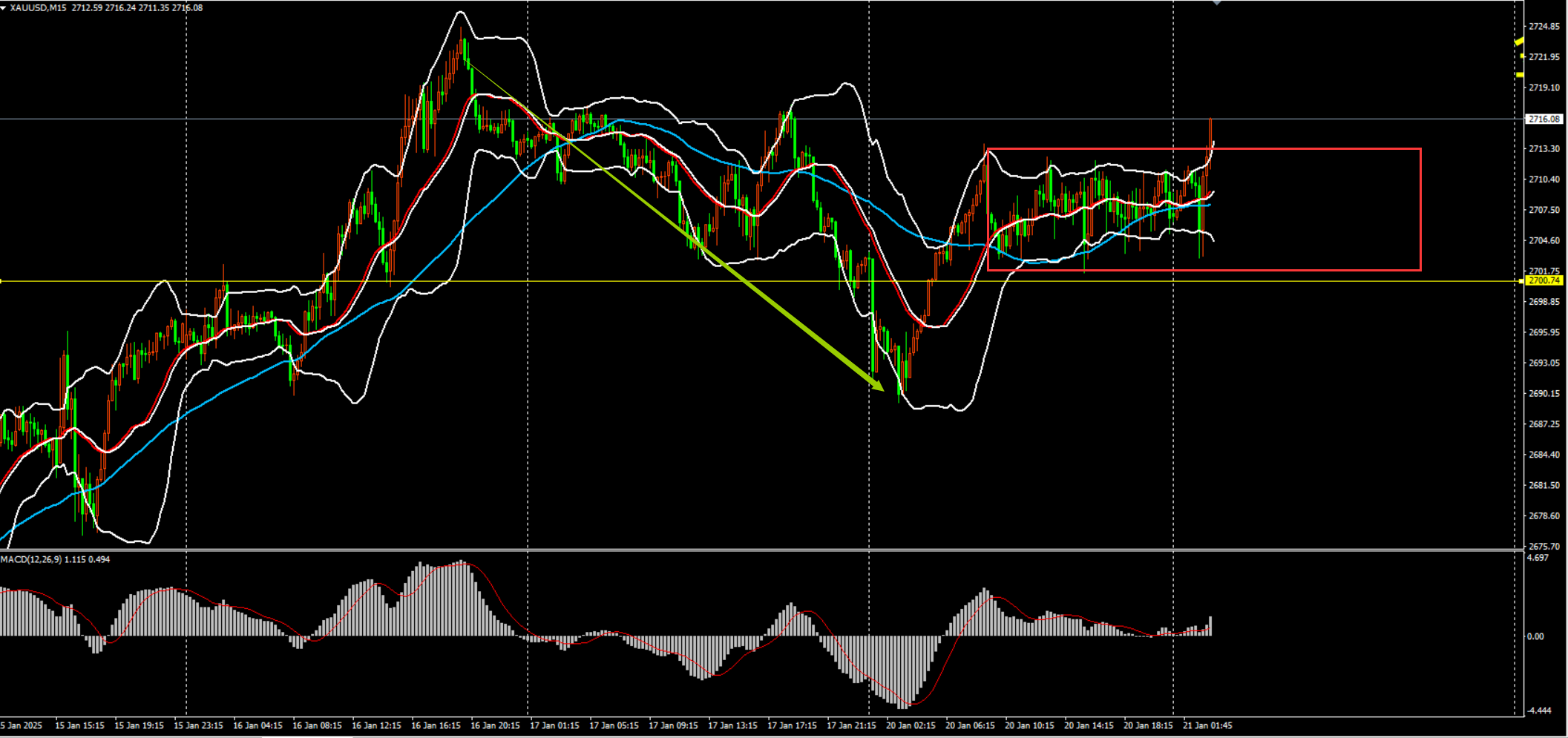Click time label 17 Jan 17:15

pos(793,725)
